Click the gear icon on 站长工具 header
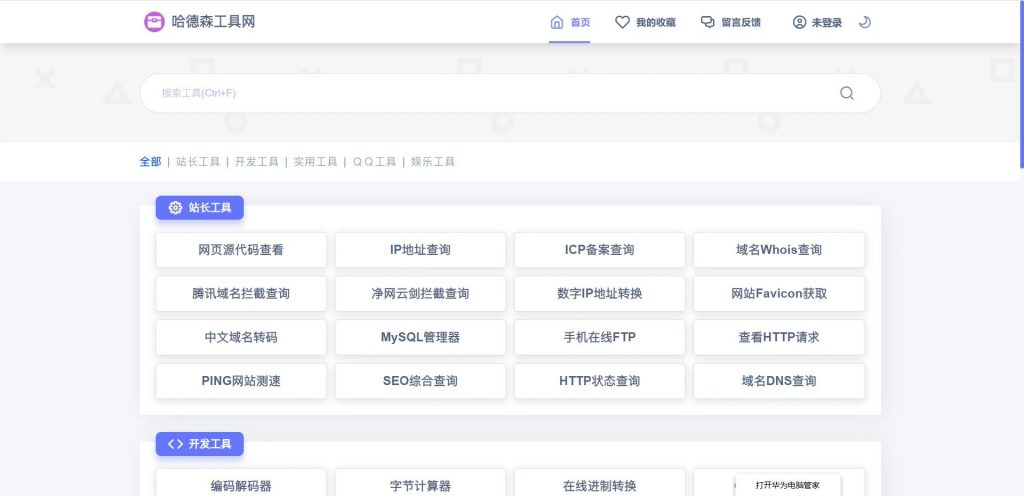Viewport: 1024px width, 496px height. click(176, 208)
